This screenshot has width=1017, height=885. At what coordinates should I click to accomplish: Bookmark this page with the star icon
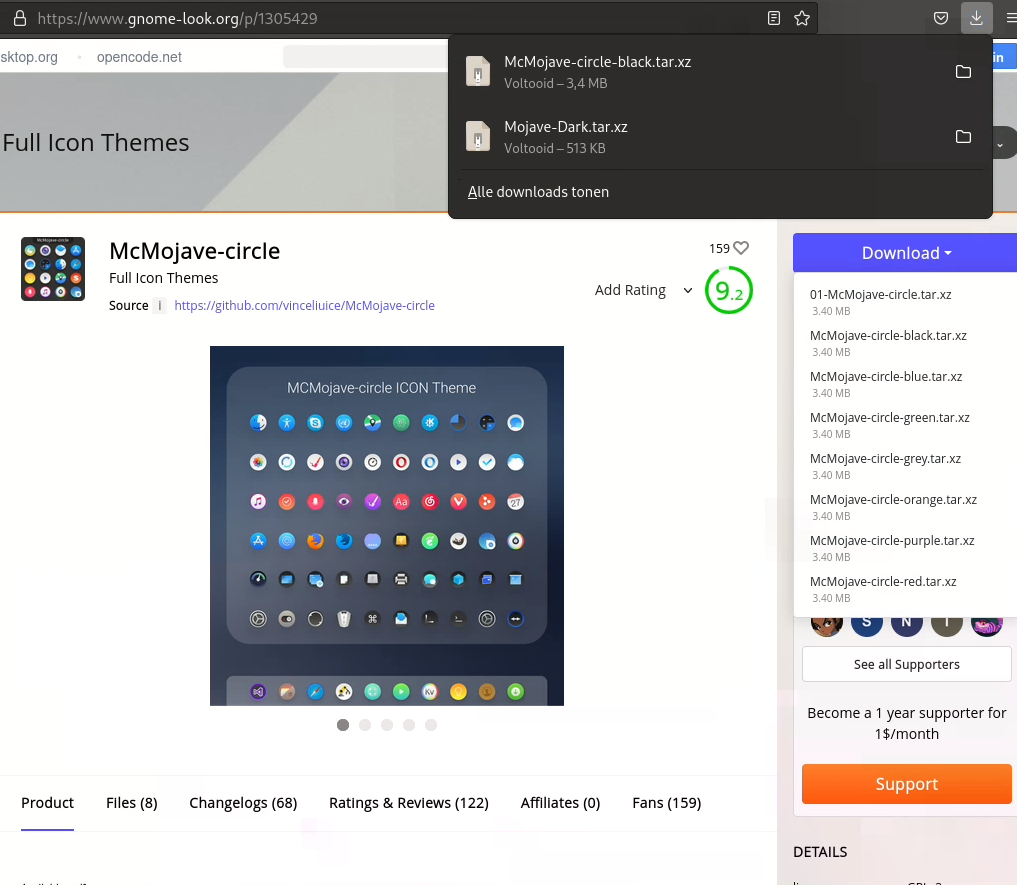pyautogui.click(x=802, y=18)
